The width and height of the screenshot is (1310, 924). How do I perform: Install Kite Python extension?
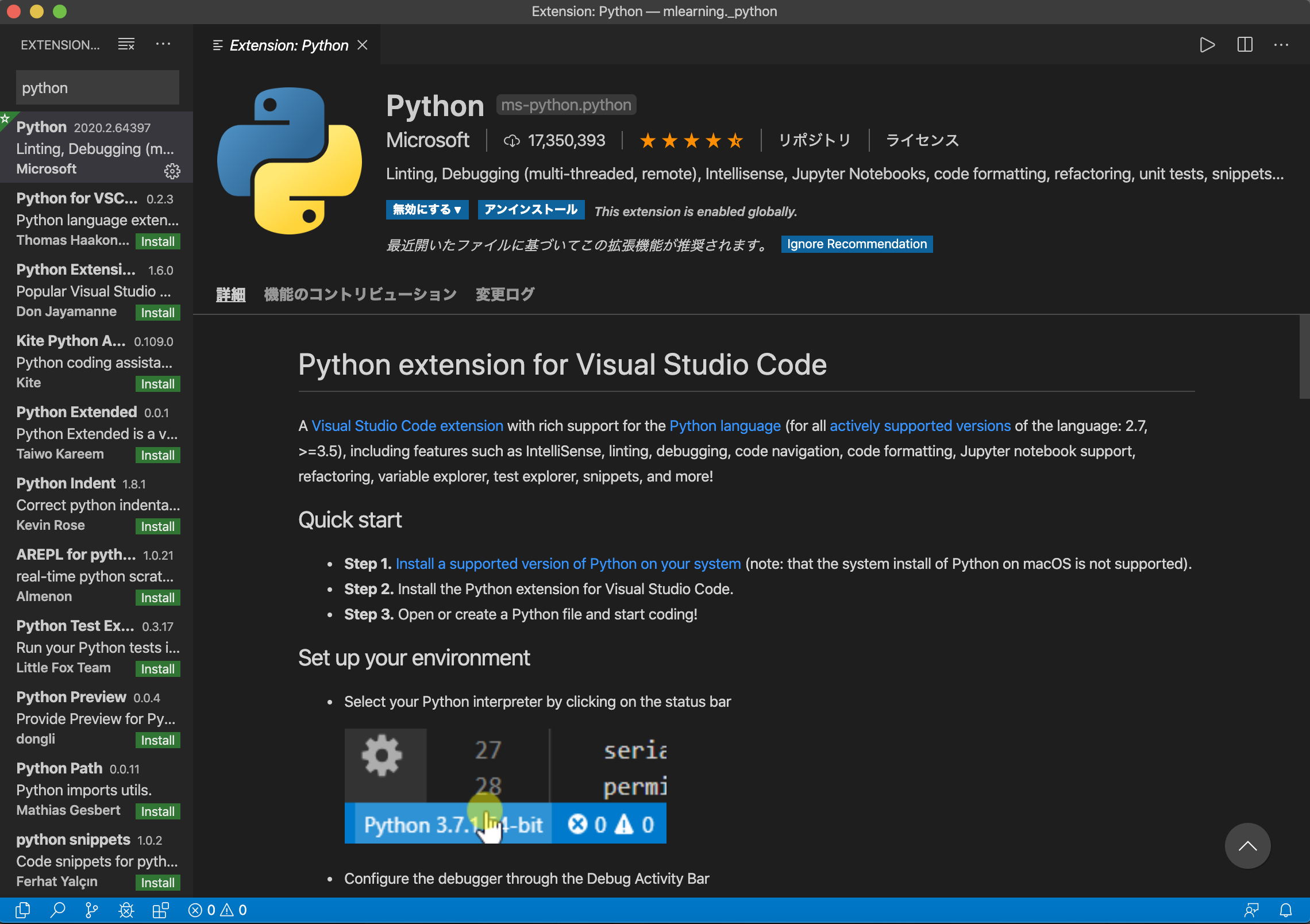pyautogui.click(x=158, y=384)
